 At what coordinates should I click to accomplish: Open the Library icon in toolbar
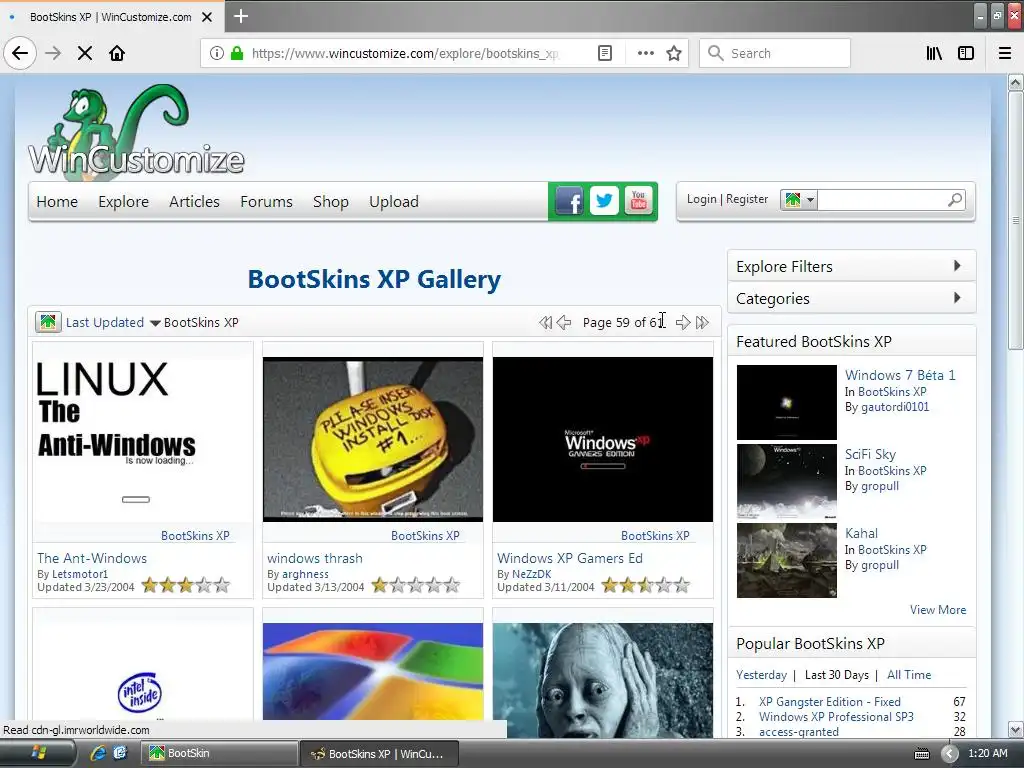(x=934, y=53)
